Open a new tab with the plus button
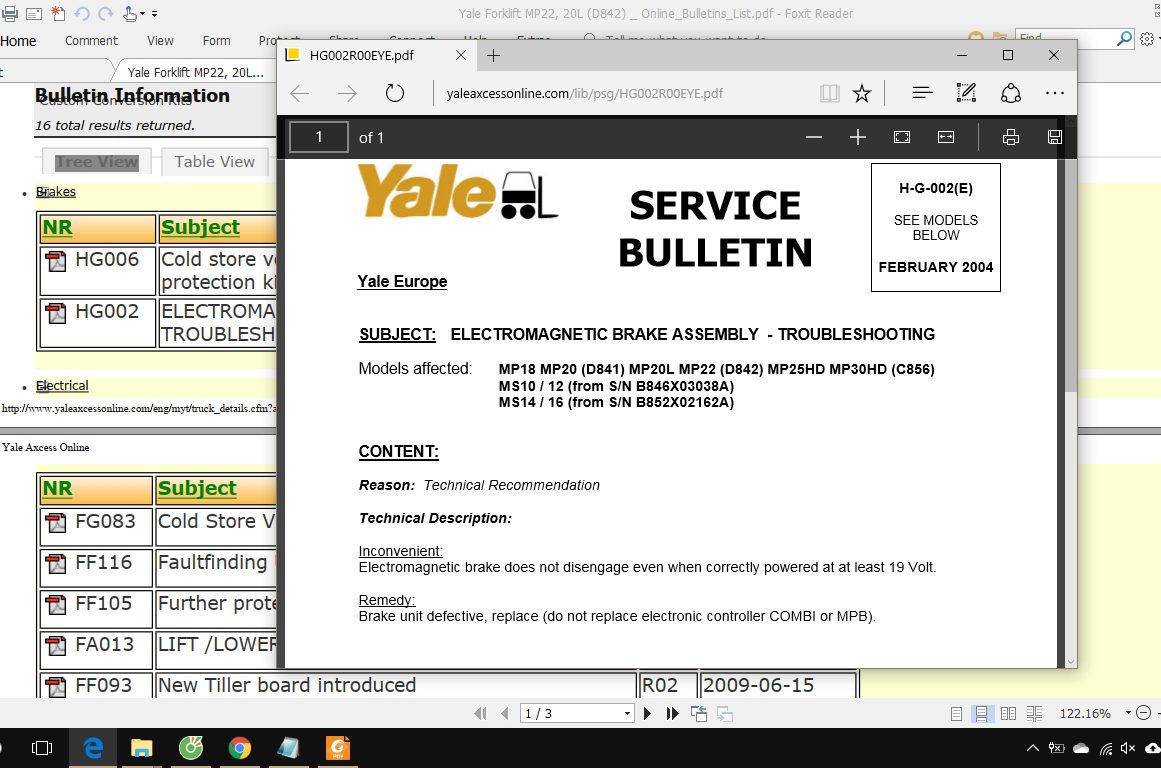 [493, 56]
